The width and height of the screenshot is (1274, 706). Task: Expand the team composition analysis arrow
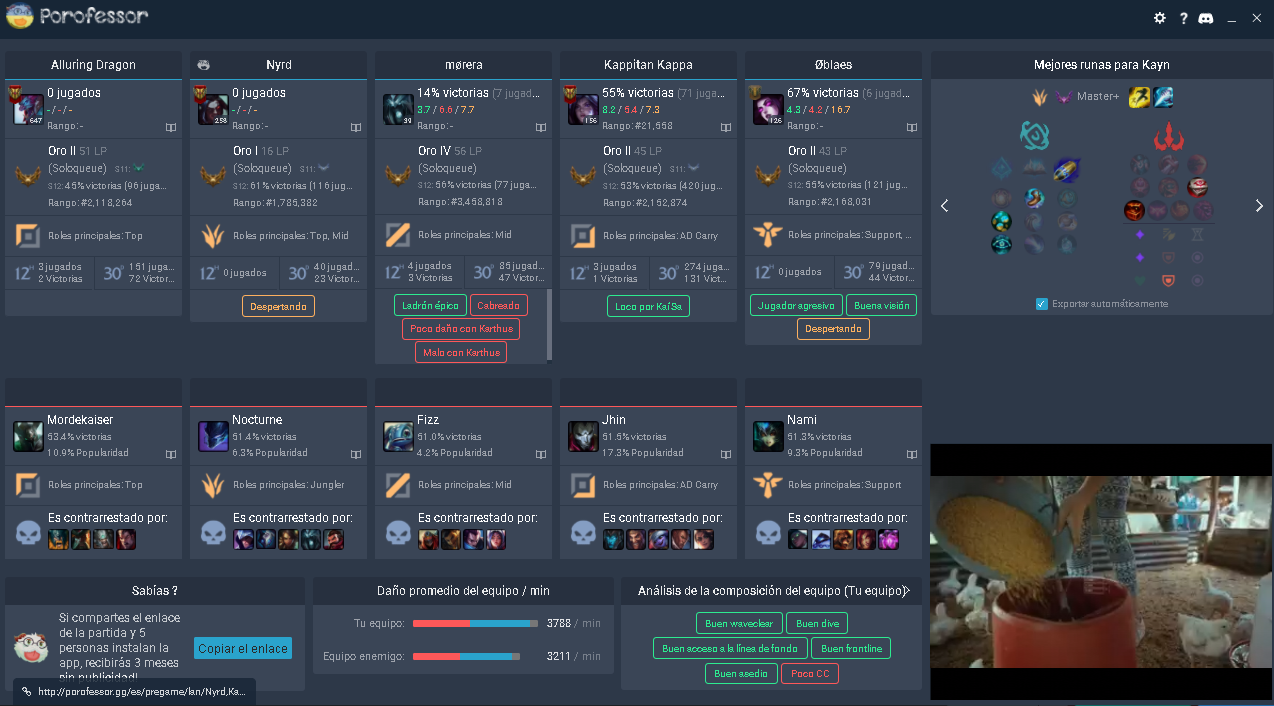click(x=908, y=591)
